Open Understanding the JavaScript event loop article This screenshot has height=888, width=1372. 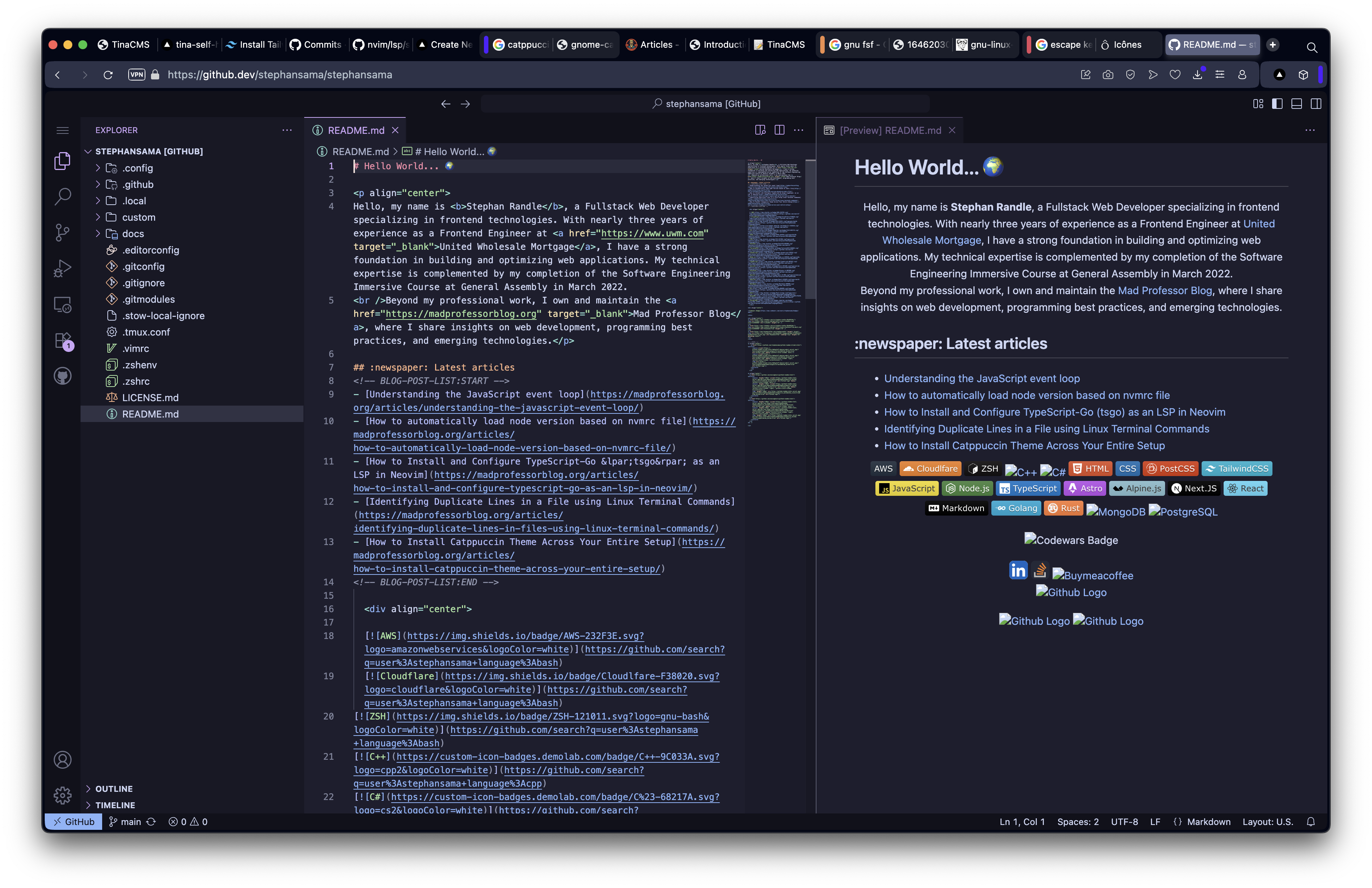click(x=982, y=379)
